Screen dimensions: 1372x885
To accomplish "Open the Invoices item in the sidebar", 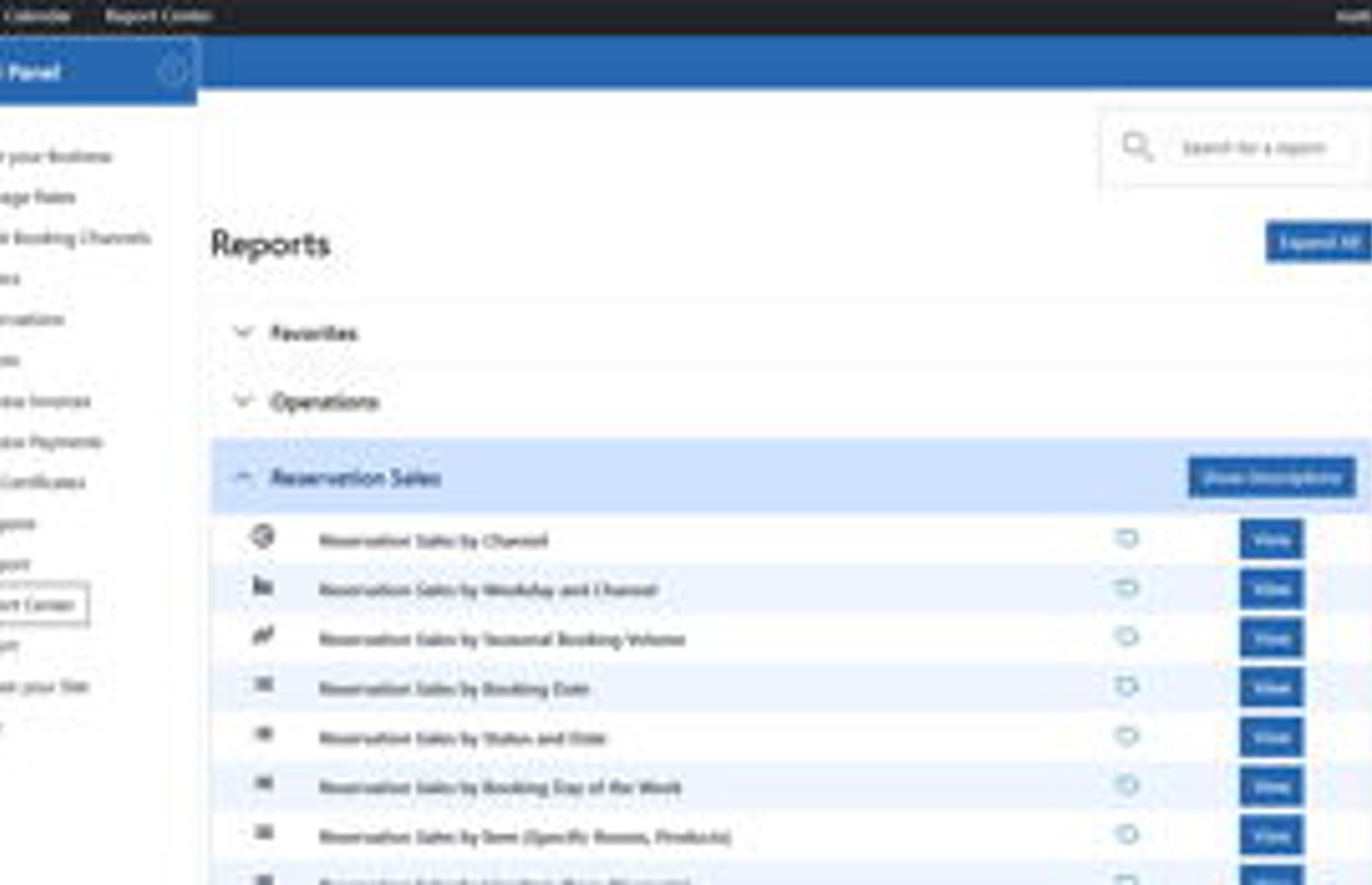I will click(x=45, y=400).
